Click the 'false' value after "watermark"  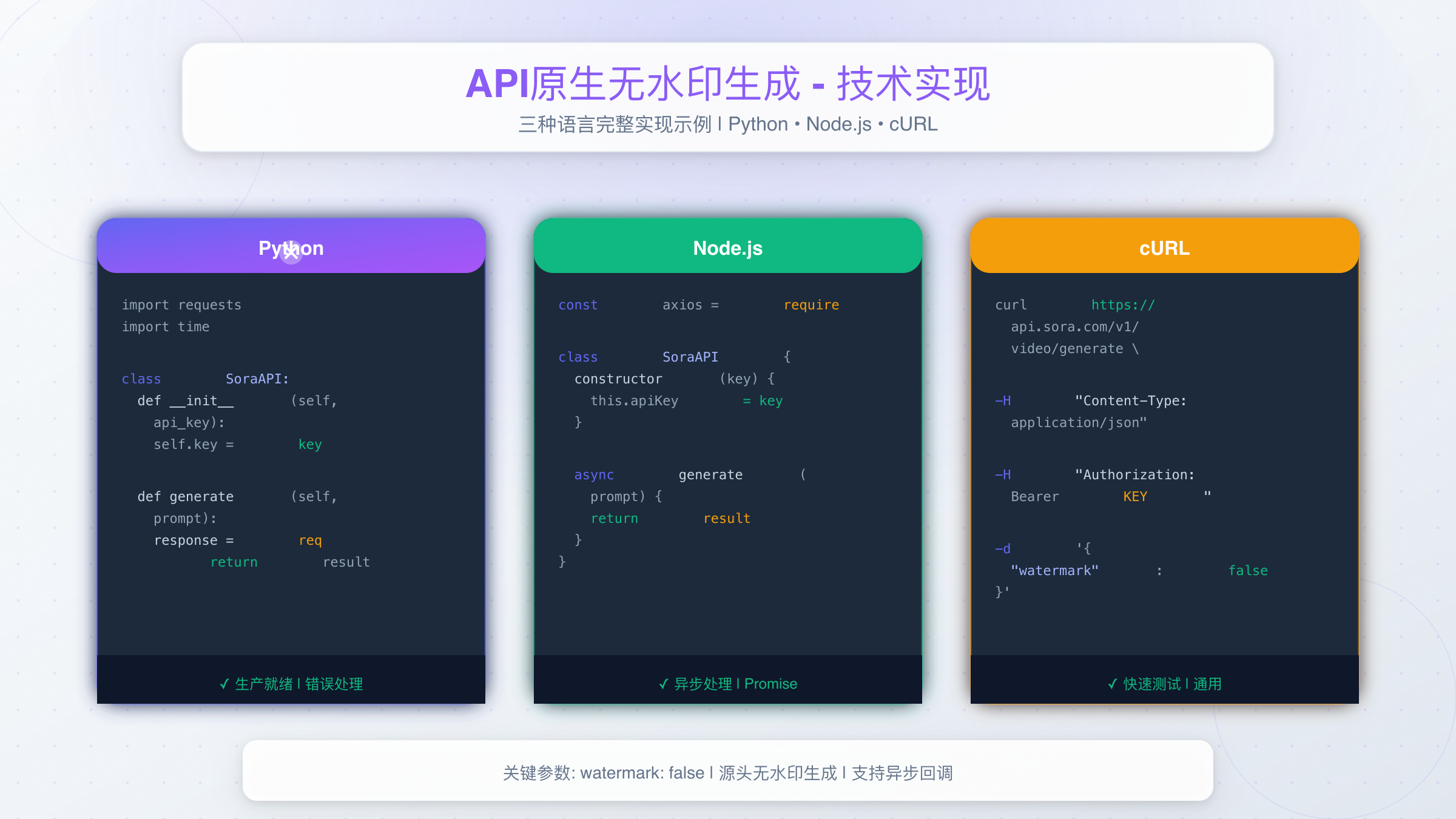[1247, 570]
